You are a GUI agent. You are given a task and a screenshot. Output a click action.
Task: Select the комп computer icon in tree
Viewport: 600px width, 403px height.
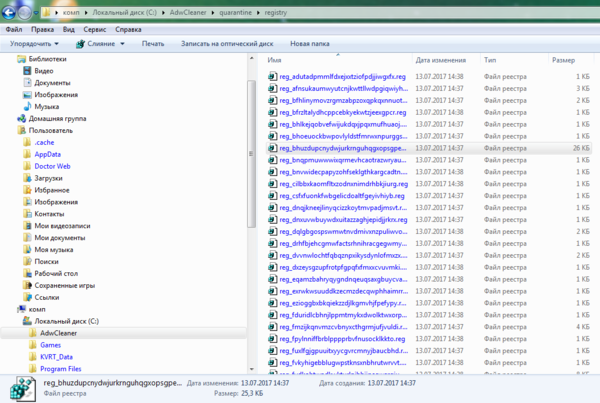pos(22,309)
